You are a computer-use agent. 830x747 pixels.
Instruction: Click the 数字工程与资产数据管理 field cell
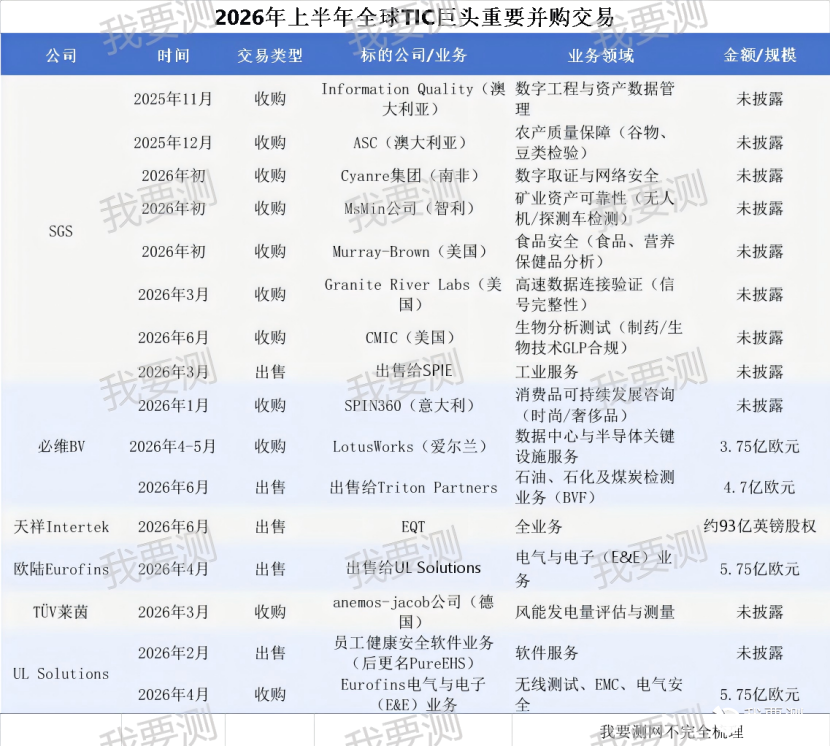tap(595, 99)
